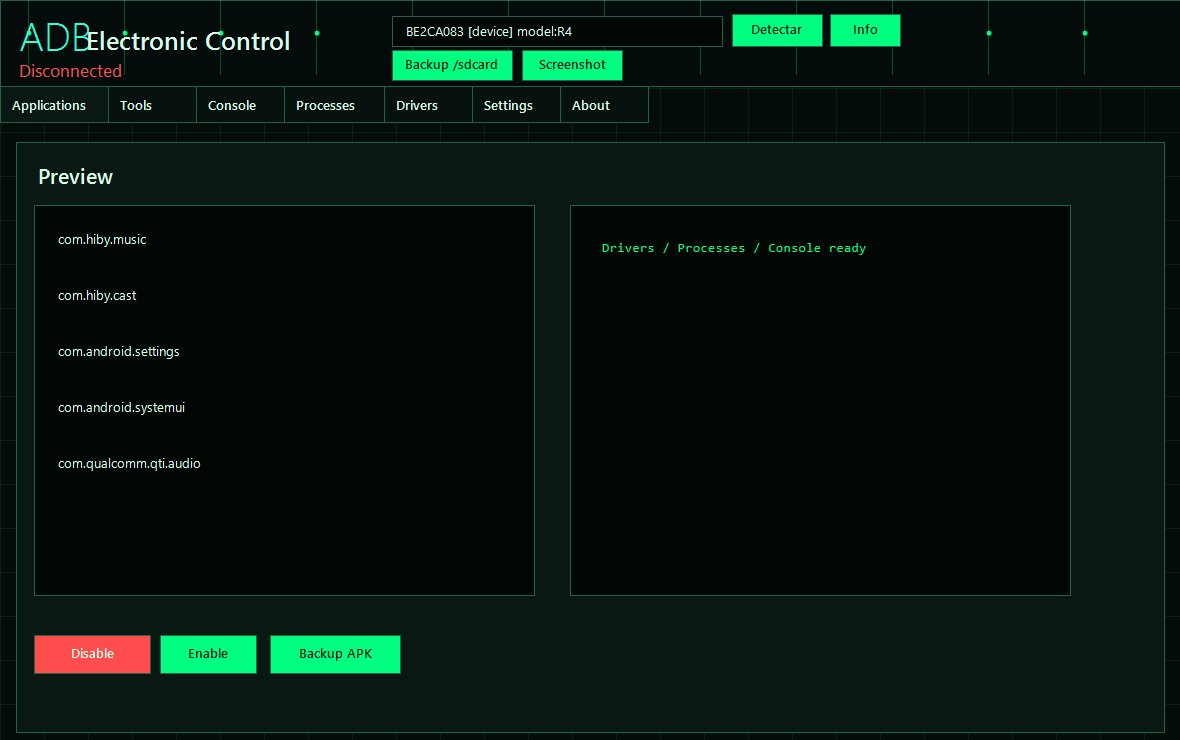The width and height of the screenshot is (1180, 740).
Task: Open the Applications tab
Action: 54,105
